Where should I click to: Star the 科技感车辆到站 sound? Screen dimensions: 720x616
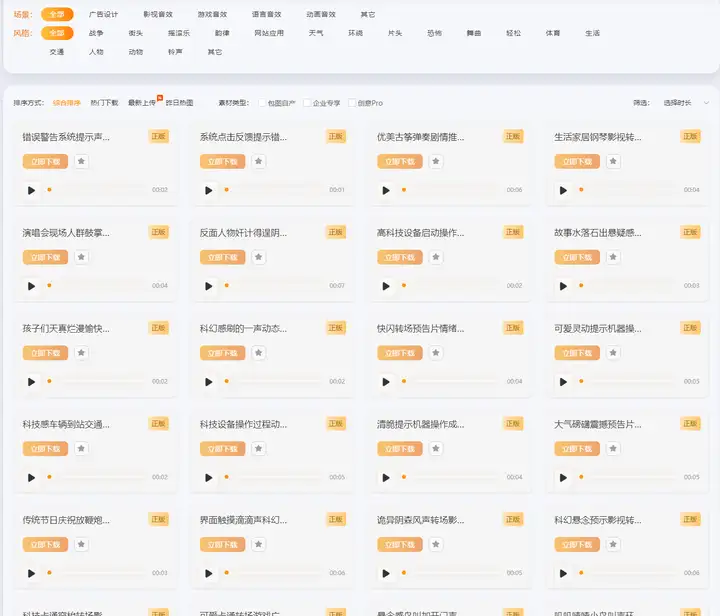point(81,448)
